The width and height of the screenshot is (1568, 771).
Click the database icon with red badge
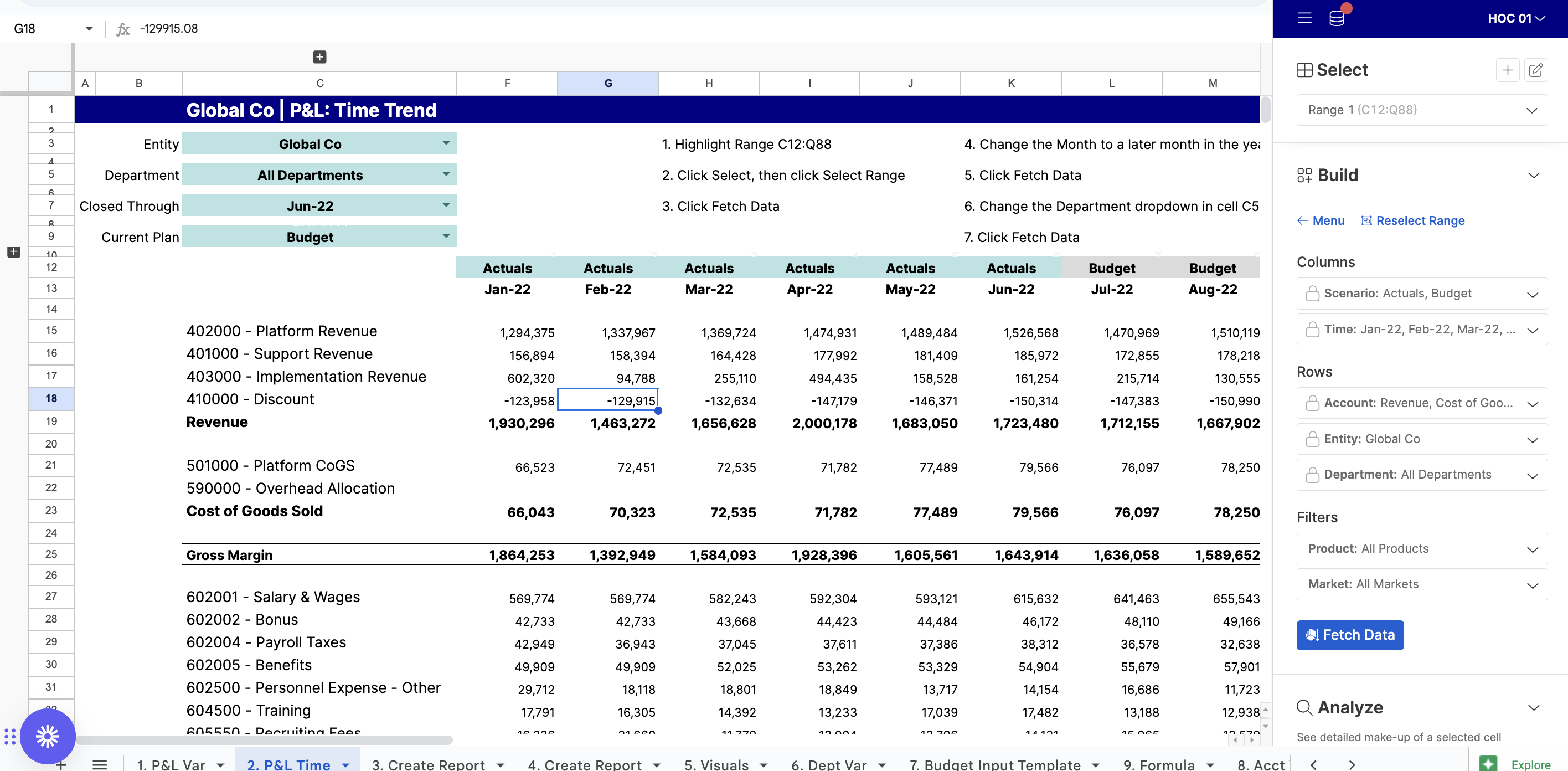[x=1337, y=18]
